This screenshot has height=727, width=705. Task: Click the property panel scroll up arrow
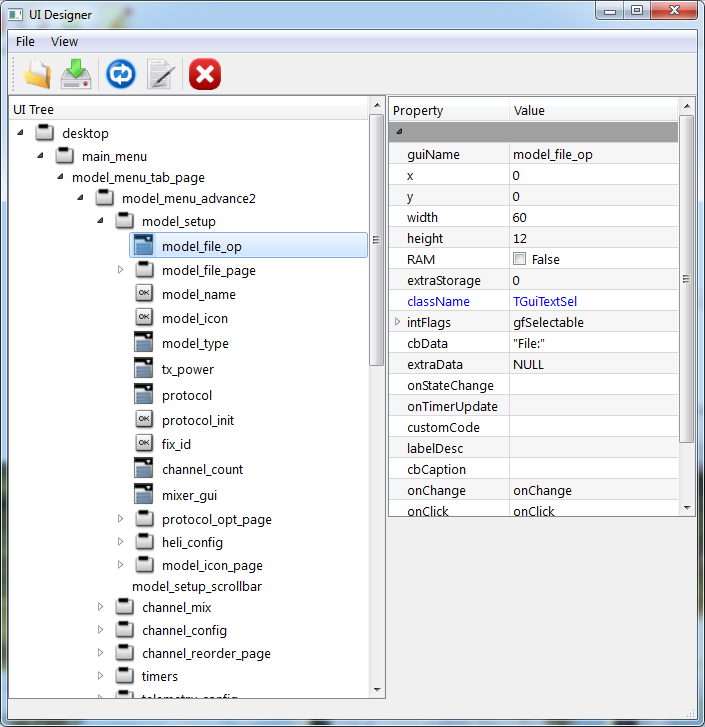687,107
